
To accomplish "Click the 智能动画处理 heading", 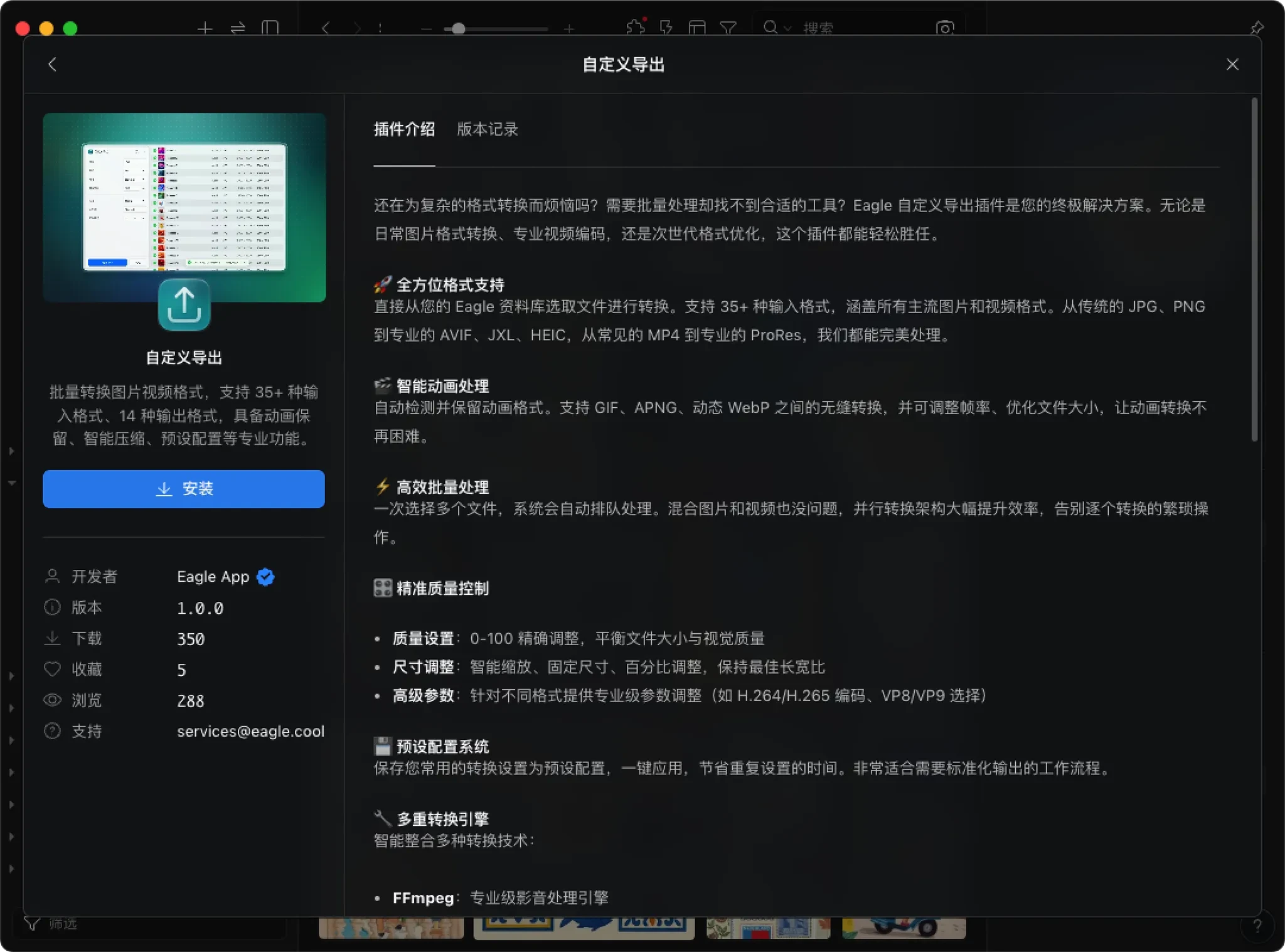I will [442, 386].
